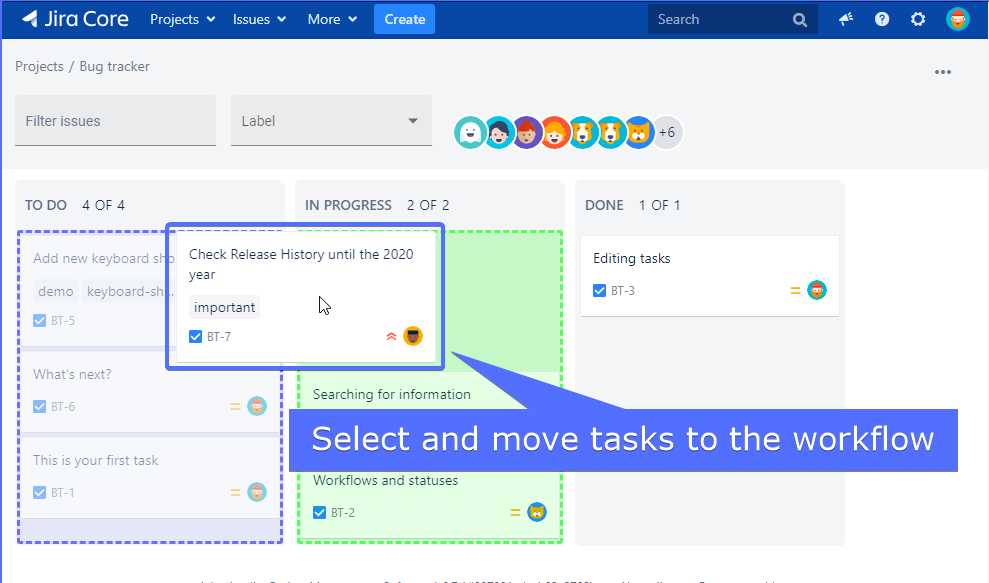This screenshot has height=583, width=989.
Task: Open the More menu
Action: pyautogui.click(x=332, y=20)
